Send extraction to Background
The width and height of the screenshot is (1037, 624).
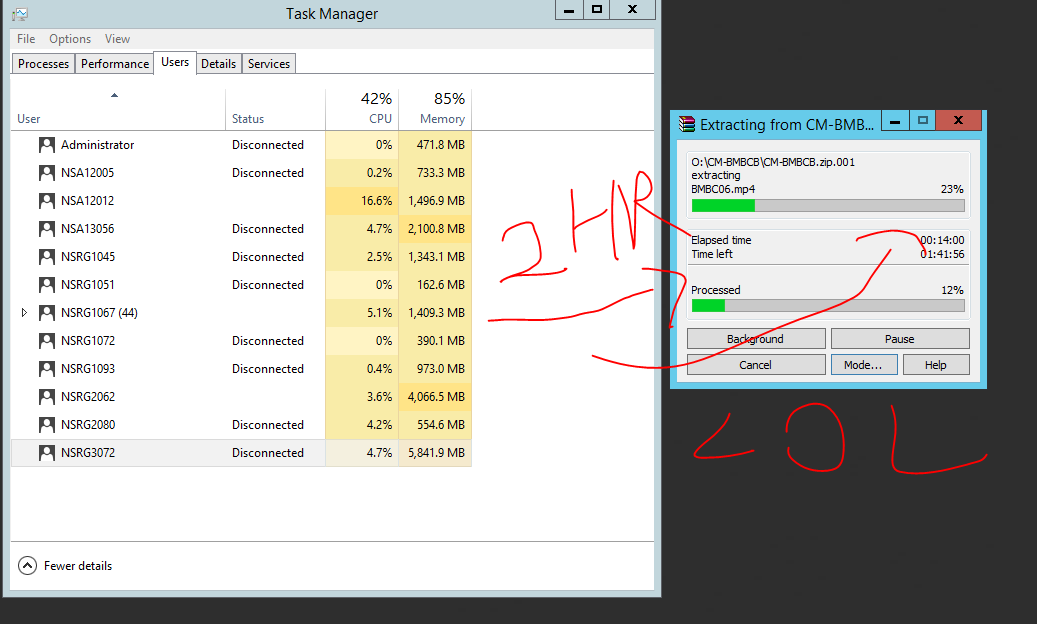tap(756, 339)
